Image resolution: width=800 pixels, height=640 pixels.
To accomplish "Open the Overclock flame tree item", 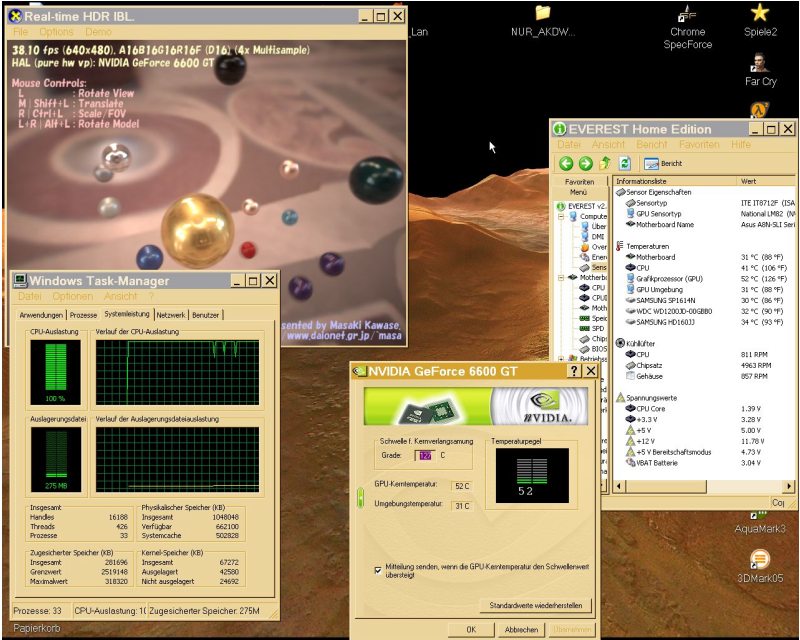I will click(x=594, y=247).
